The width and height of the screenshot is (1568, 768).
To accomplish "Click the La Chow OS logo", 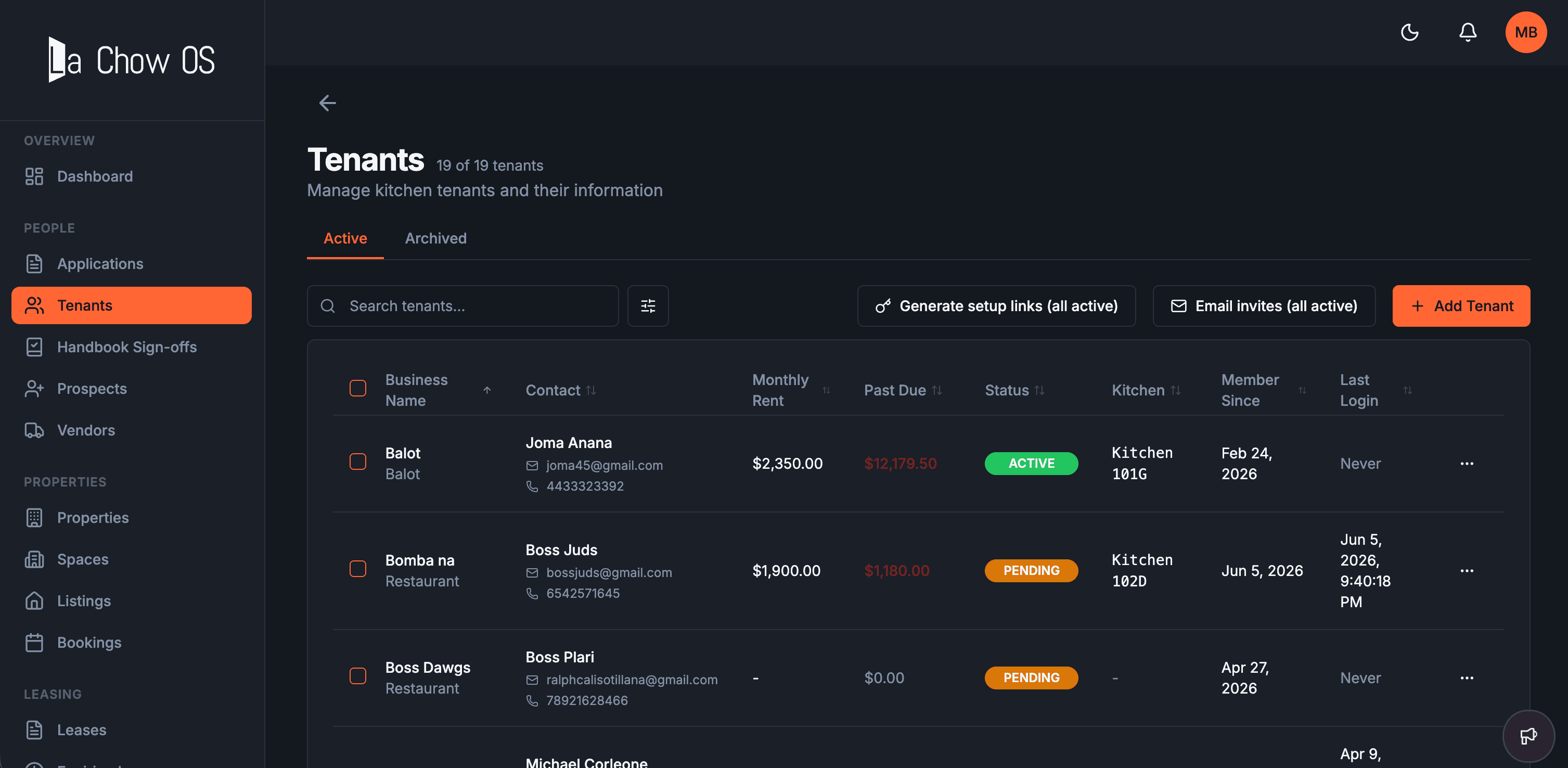I will 132,60.
